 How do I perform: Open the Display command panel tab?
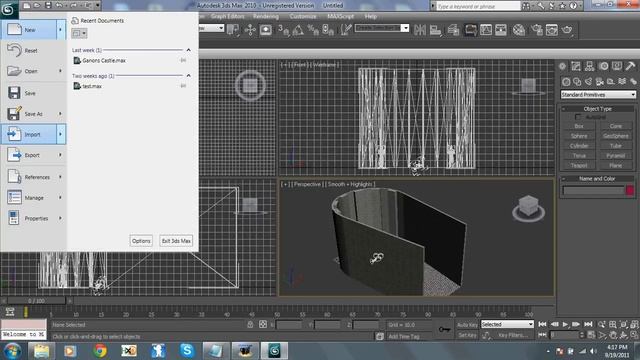coord(617,66)
